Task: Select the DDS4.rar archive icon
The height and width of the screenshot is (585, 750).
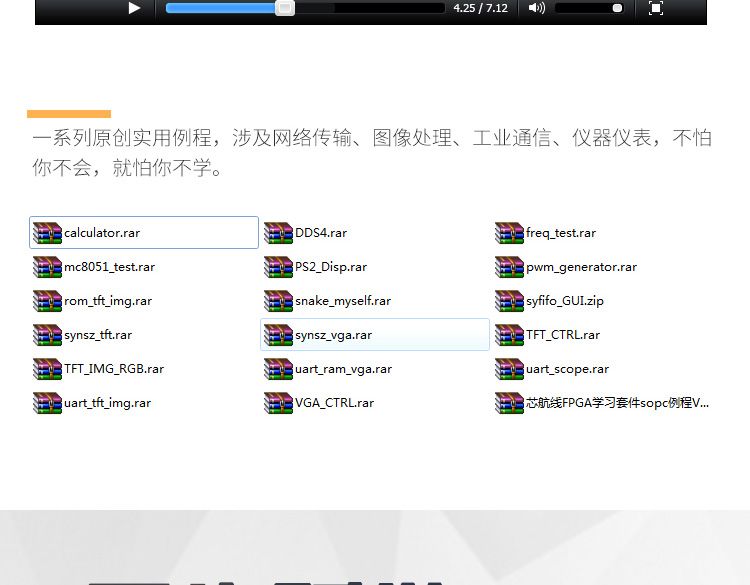Action: click(x=278, y=233)
